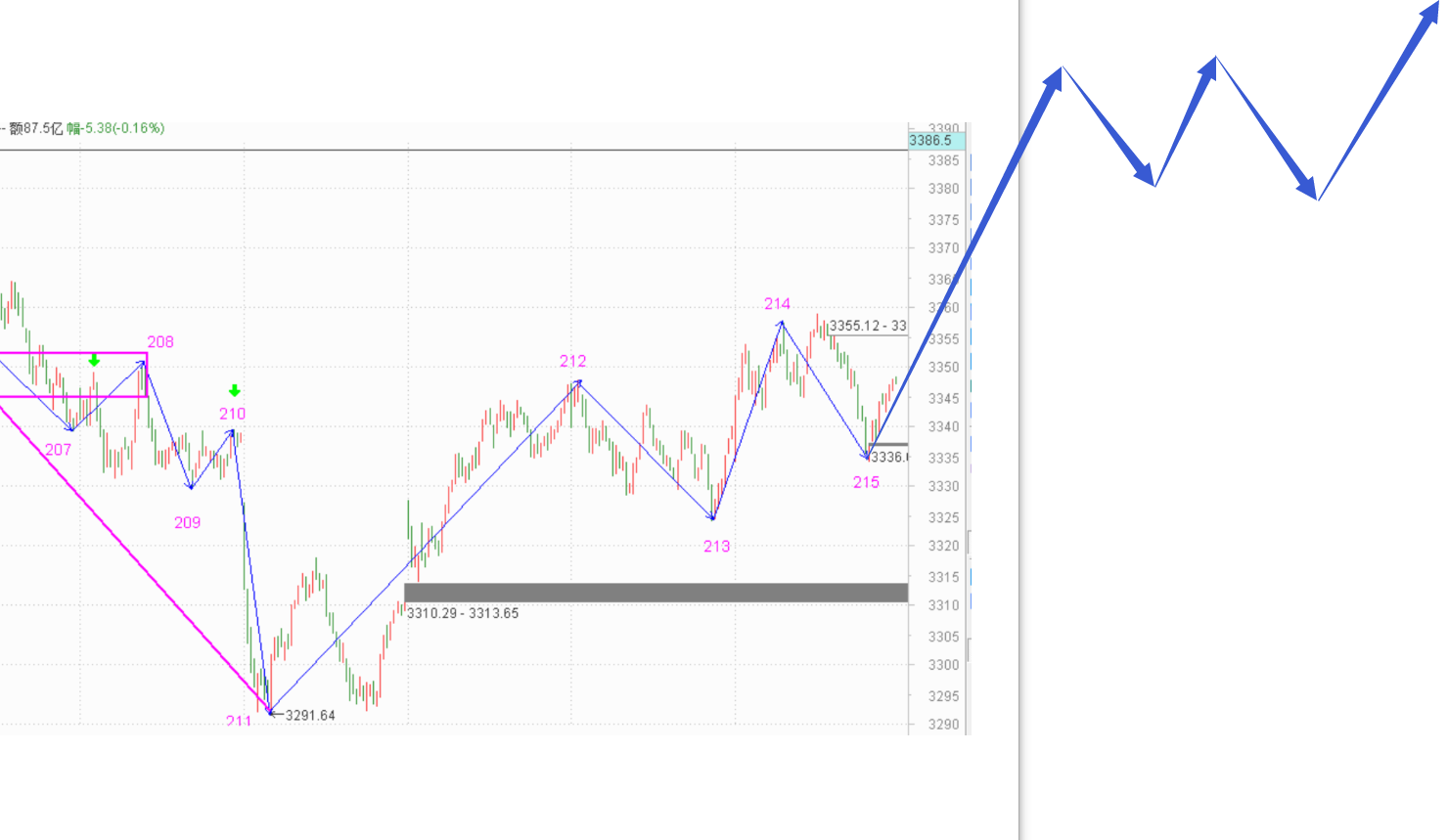Click the 3291.64 low price annotation
1448x840 pixels.
309,716
